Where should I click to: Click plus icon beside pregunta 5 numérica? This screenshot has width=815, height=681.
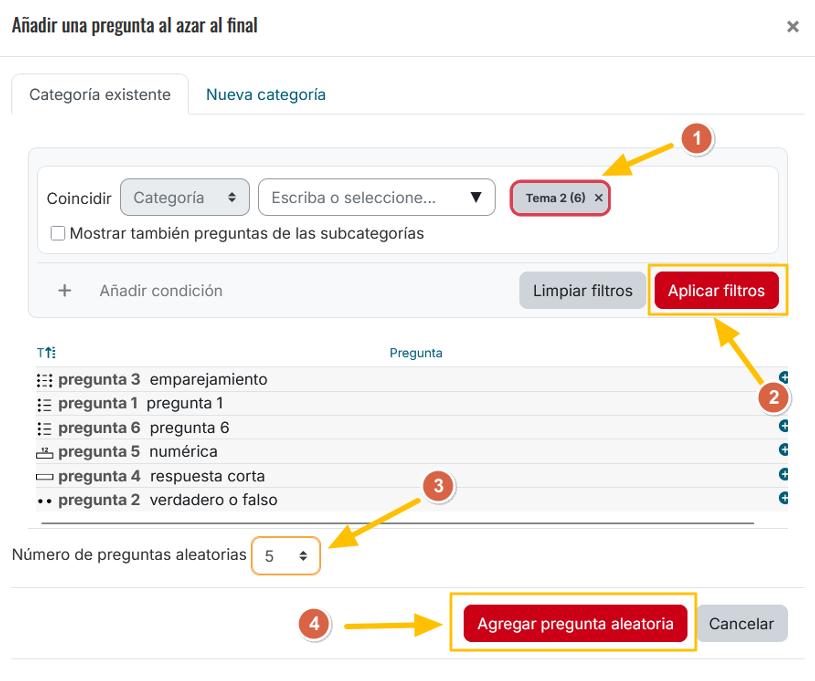pyautogui.click(x=784, y=450)
